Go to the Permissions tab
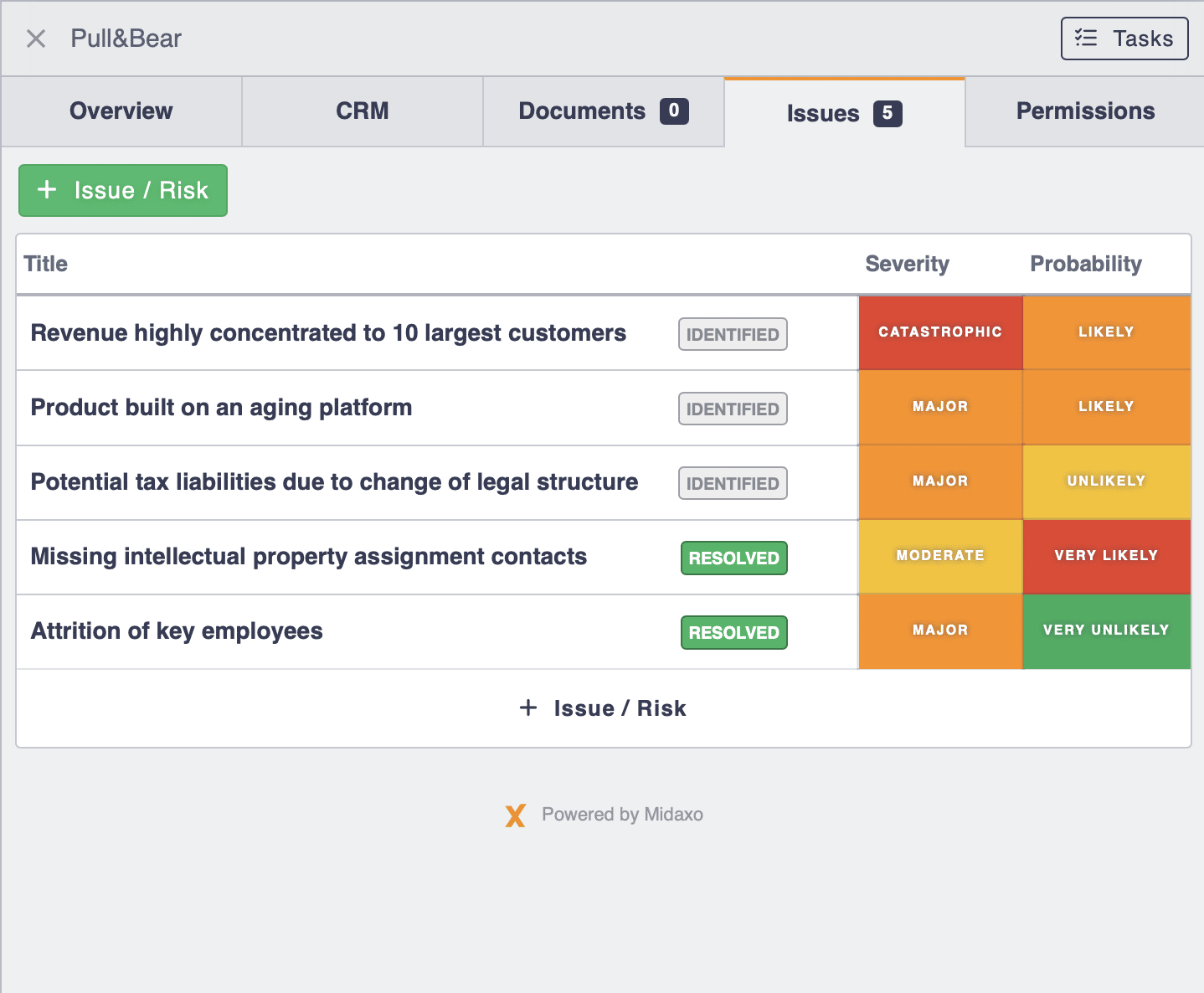The width and height of the screenshot is (1204, 993). click(1085, 111)
